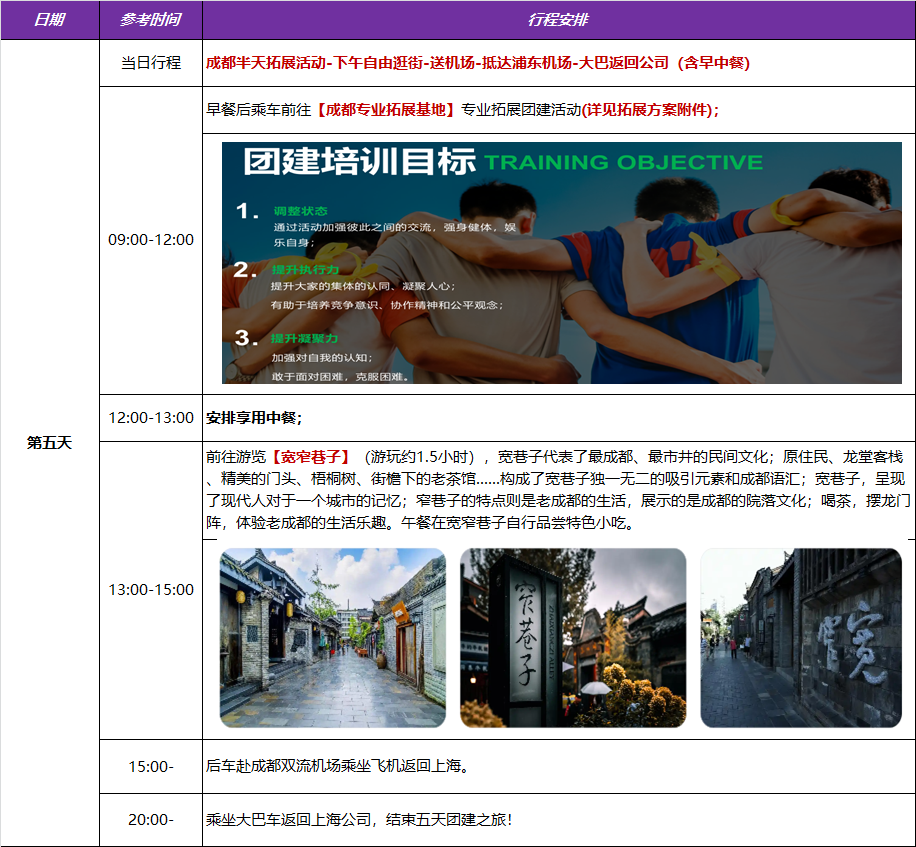The image size is (916, 847).
Task: Select the 09:00-12:00 time cell
Action: pos(150,240)
